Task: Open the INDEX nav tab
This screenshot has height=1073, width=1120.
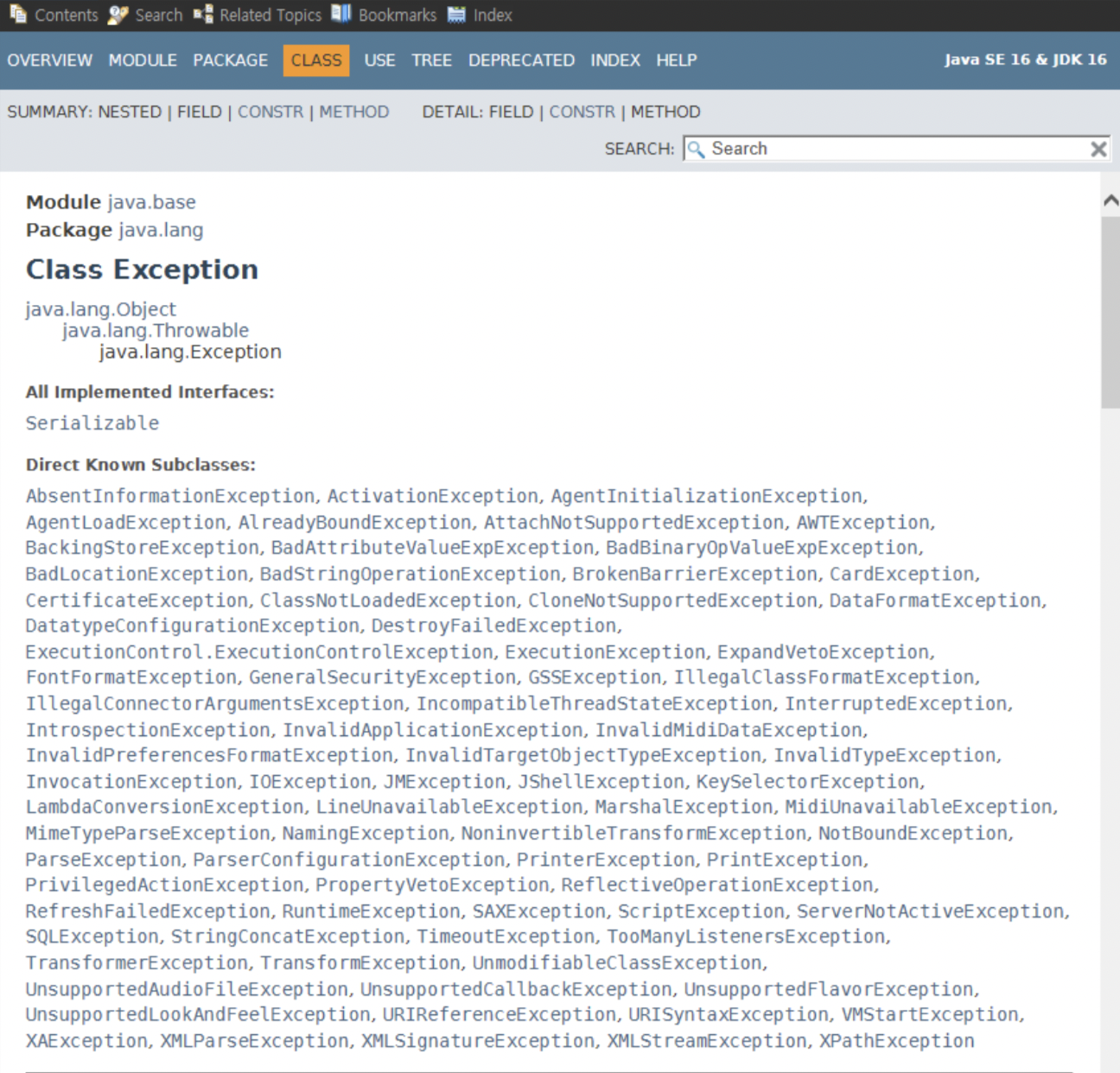Action: click(615, 60)
